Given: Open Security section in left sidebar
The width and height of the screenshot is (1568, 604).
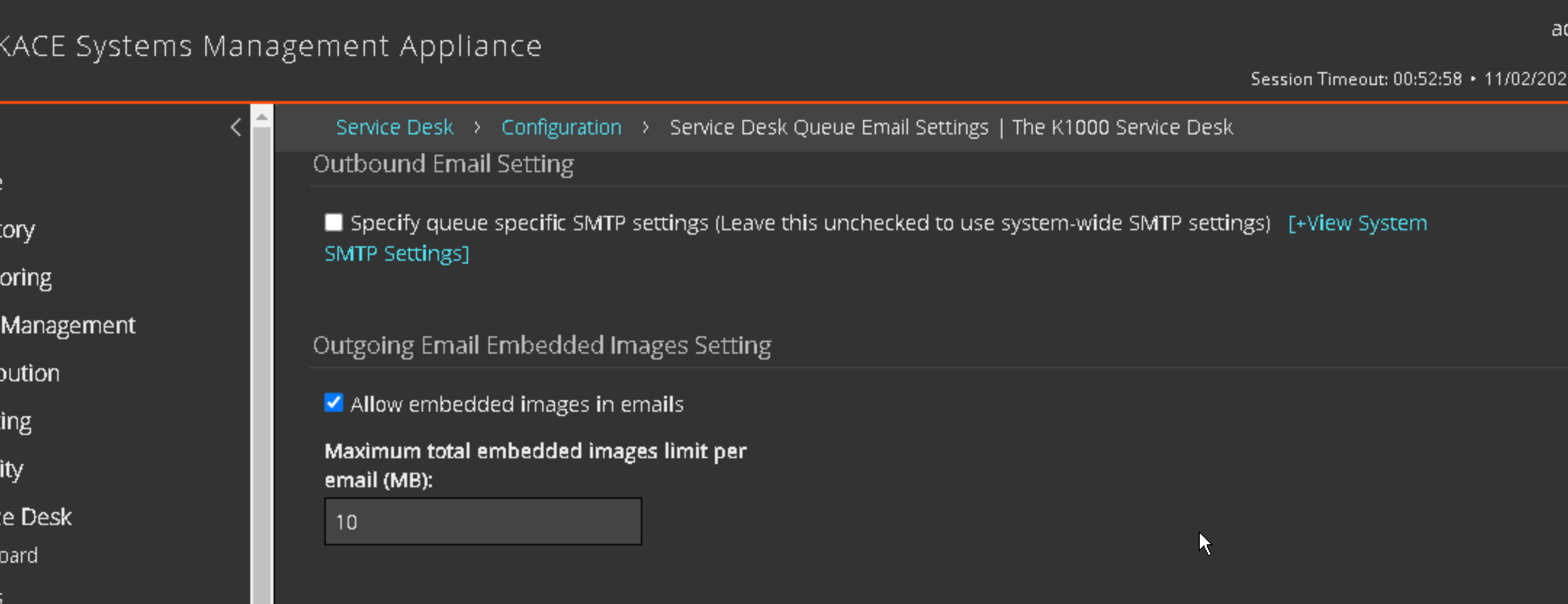Looking at the screenshot, I should [x=11, y=469].
